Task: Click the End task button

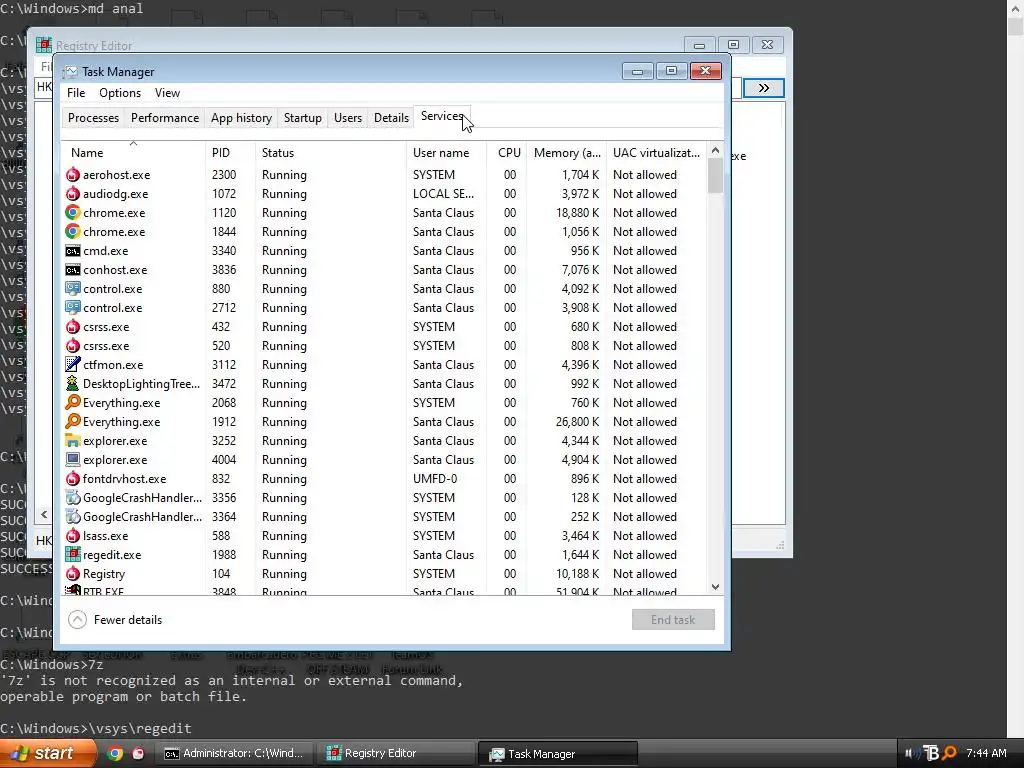Action: click(x=673, y=620)
